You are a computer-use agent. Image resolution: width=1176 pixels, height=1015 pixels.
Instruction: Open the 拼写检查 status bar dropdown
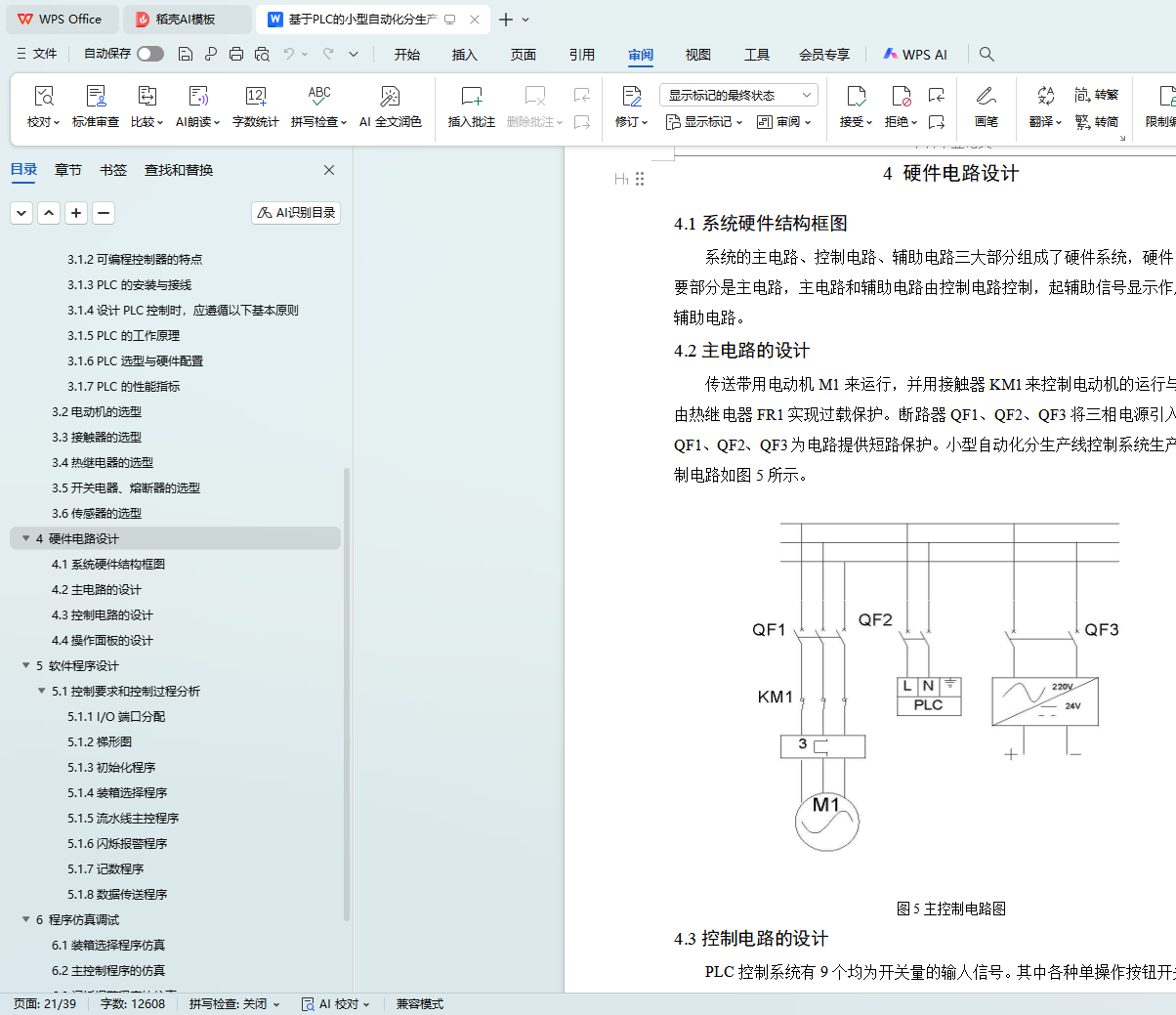point(234,1004)
